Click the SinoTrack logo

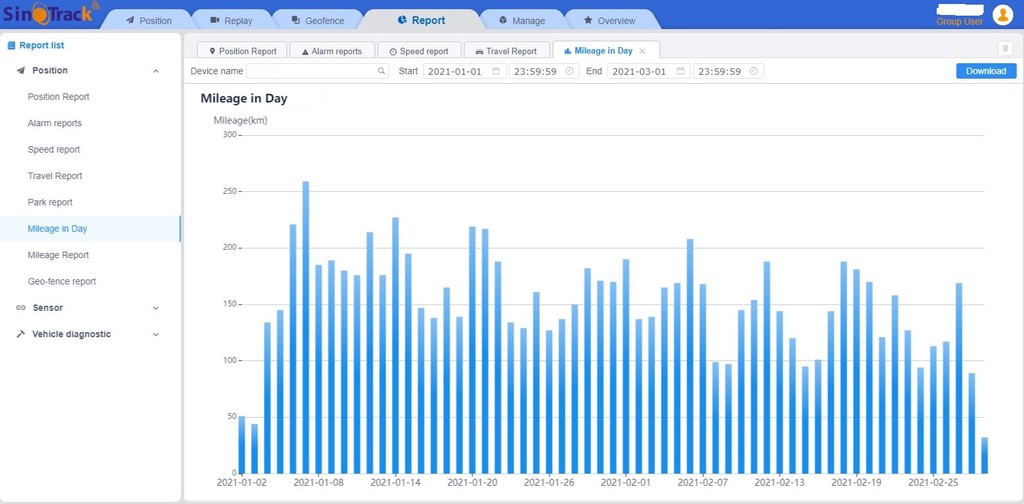[x=48, y=14]
